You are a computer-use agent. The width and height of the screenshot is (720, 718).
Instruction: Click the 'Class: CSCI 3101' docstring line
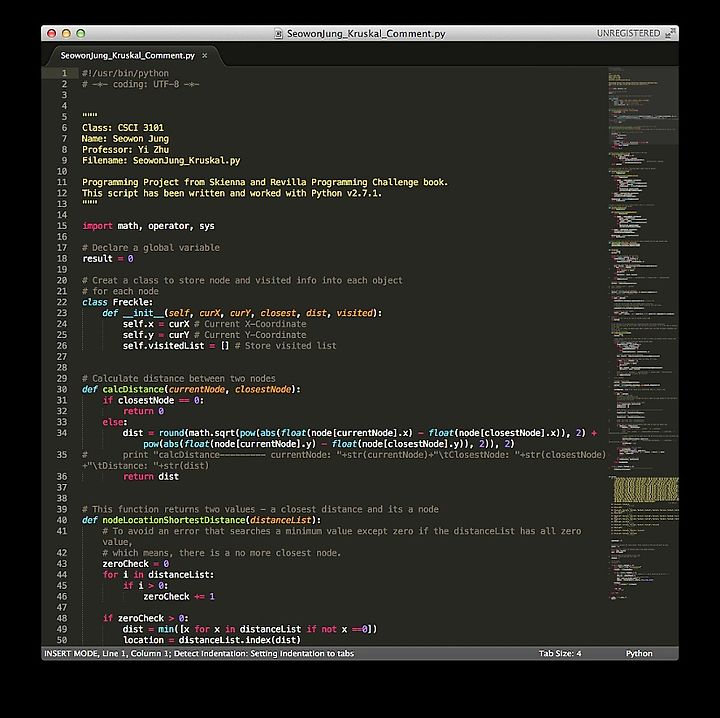point(123,128)
